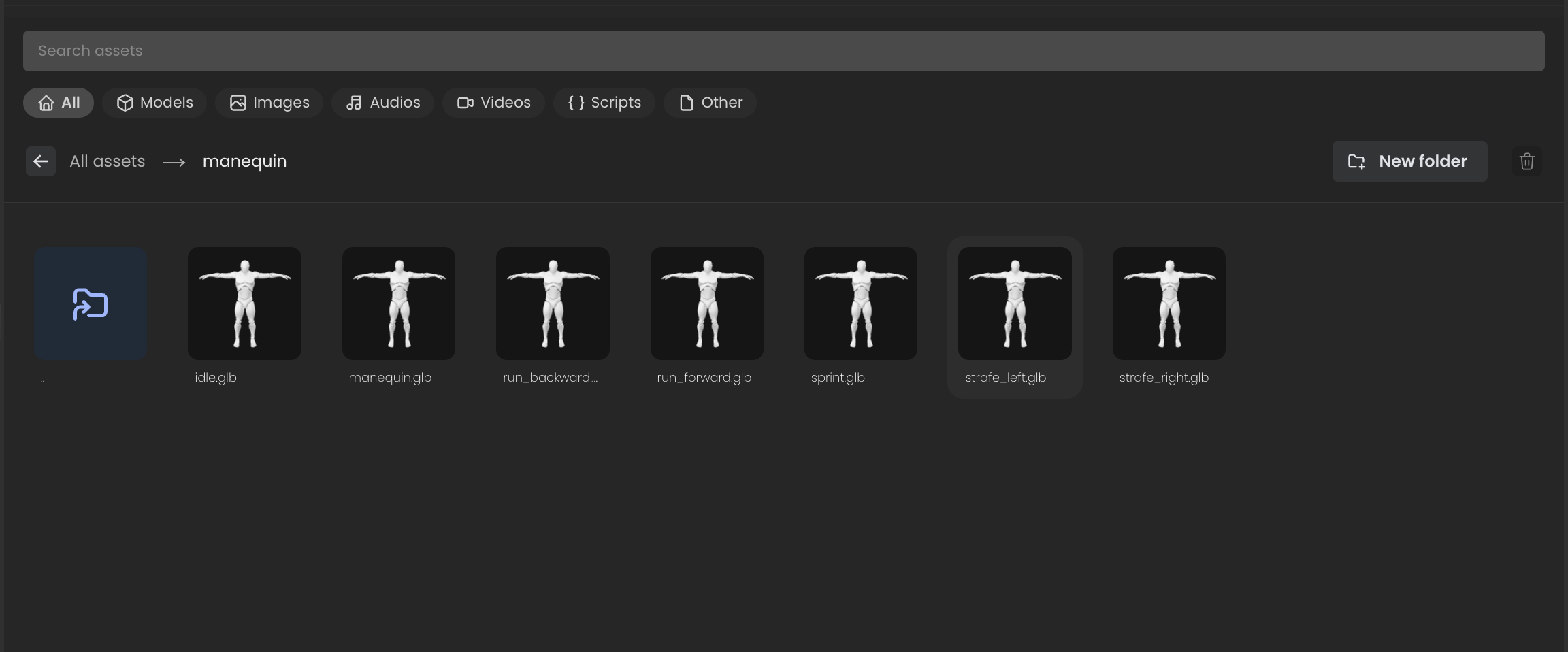
Task: Click the manequin.glb file name
Action: [390, 378]
